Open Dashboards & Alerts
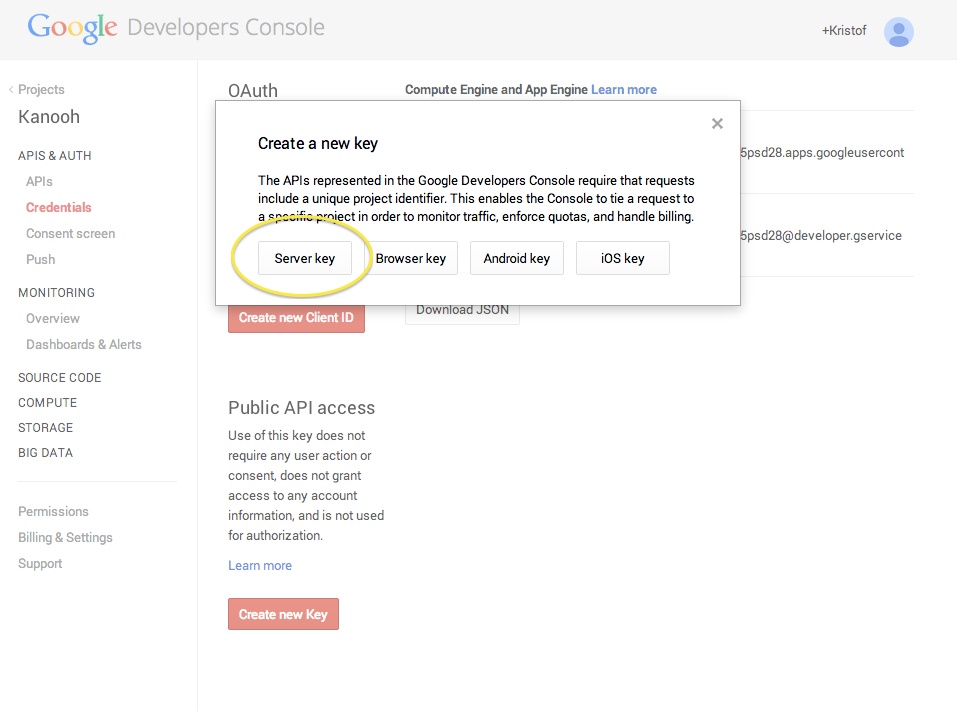The width and height of the screenshot is (957, 711). click(x=84, y=344)
